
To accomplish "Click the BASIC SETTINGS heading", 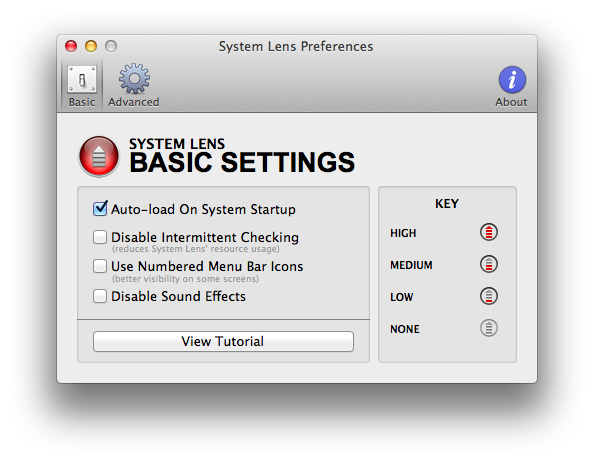I will 242,163.
